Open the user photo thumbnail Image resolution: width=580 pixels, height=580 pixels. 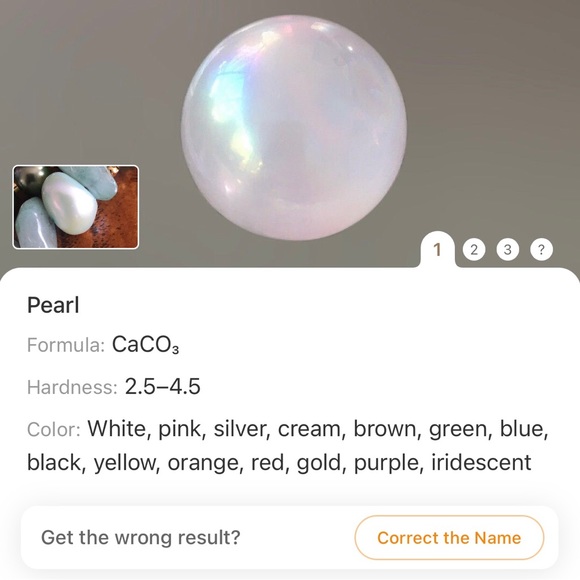point(76,207)
